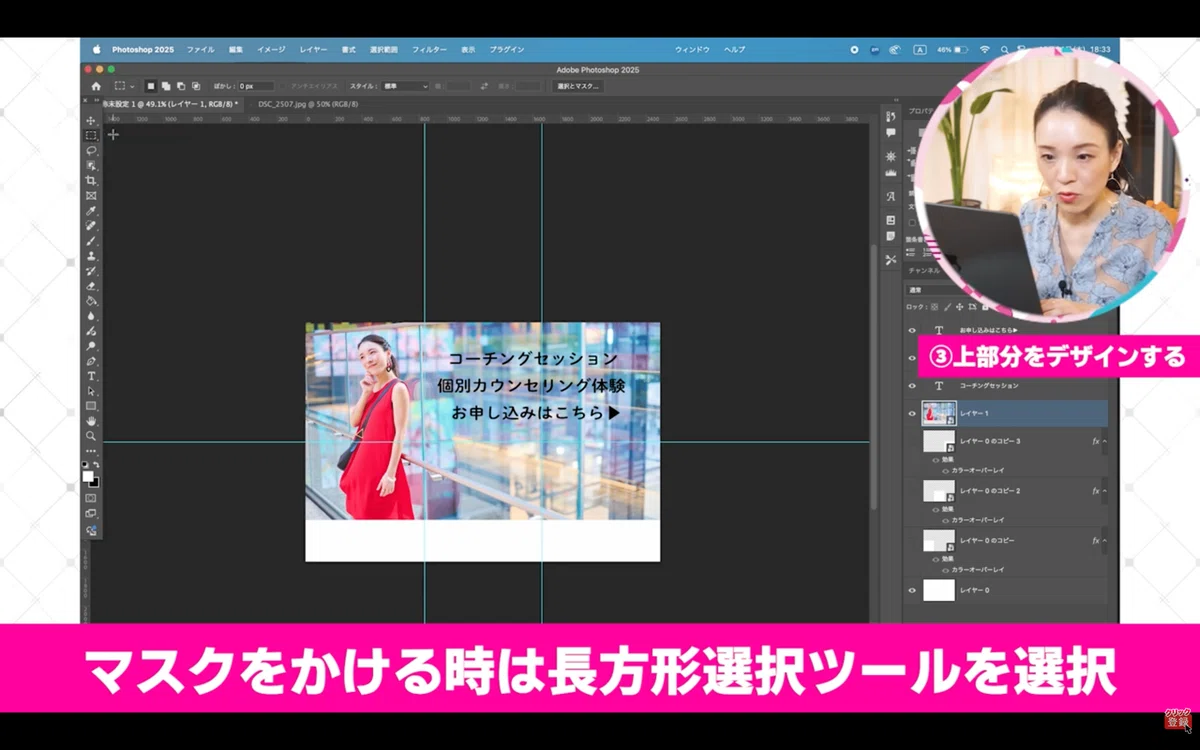The width and height of the screenshot is (1200, 750).
Task: Choose New selection mode button
Action: tap(151, 86)
